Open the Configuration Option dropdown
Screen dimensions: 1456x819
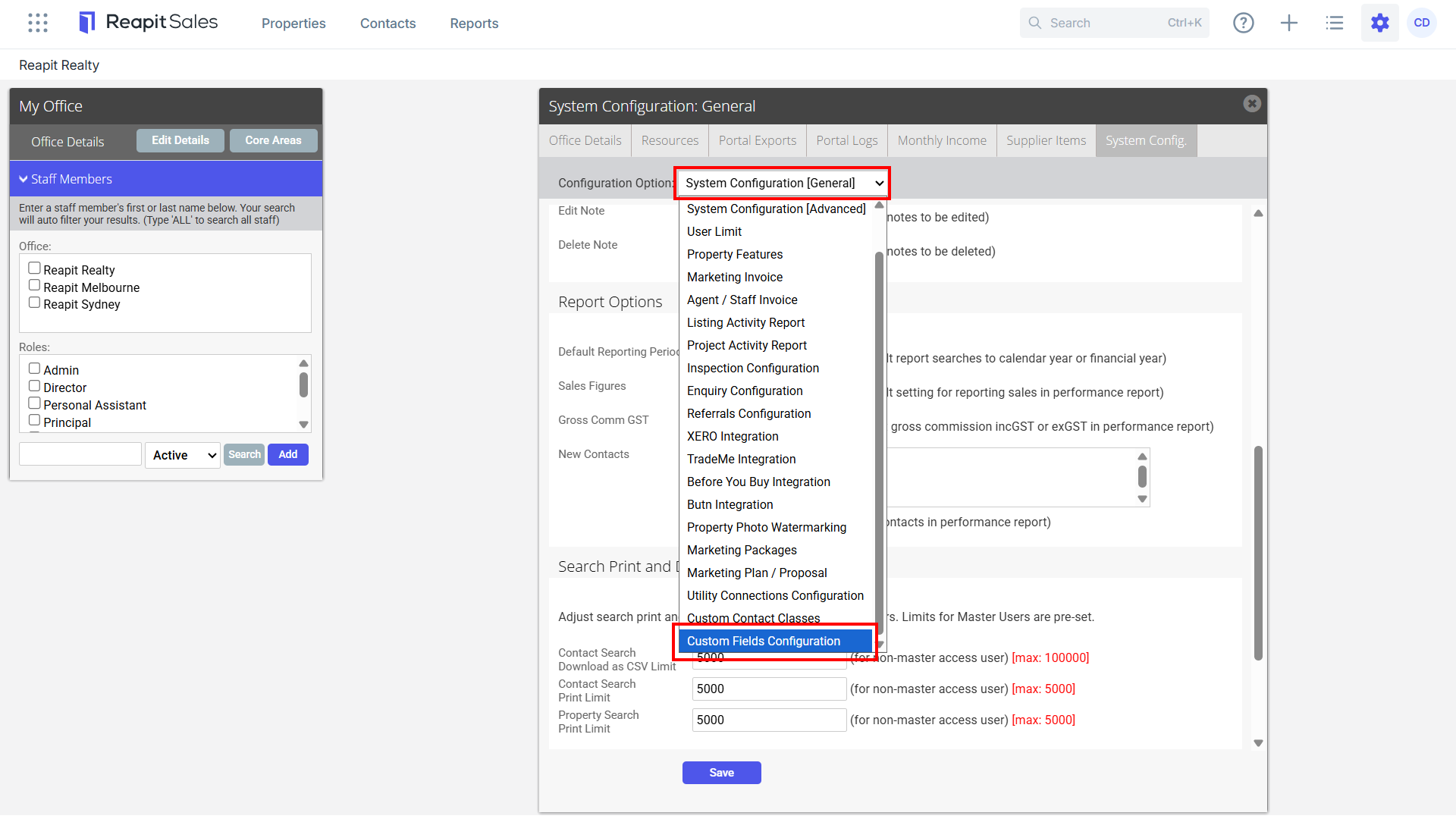click(783, 183)
